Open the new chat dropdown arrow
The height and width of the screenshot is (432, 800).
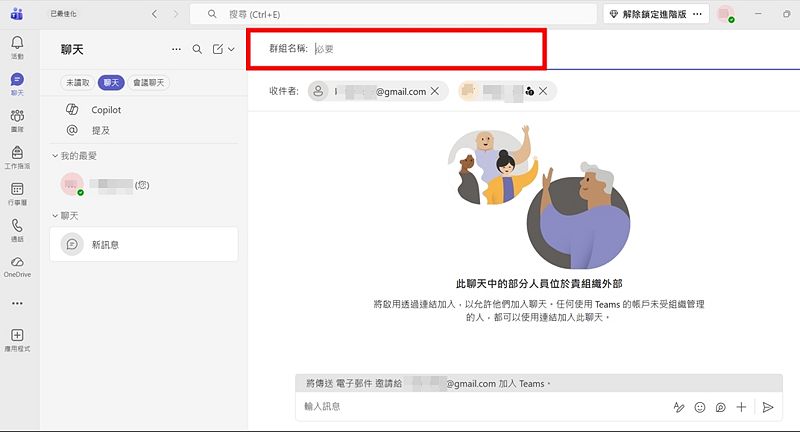coord(231,49)
